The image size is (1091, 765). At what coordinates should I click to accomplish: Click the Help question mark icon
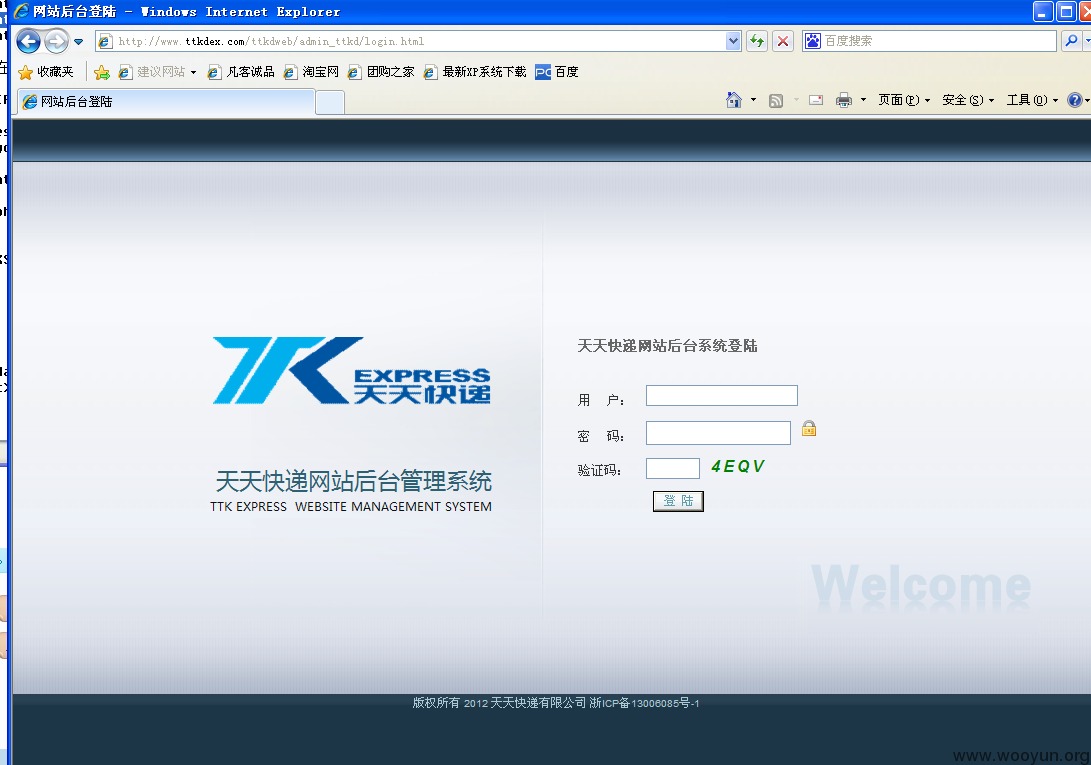[x=1074, y=100]
